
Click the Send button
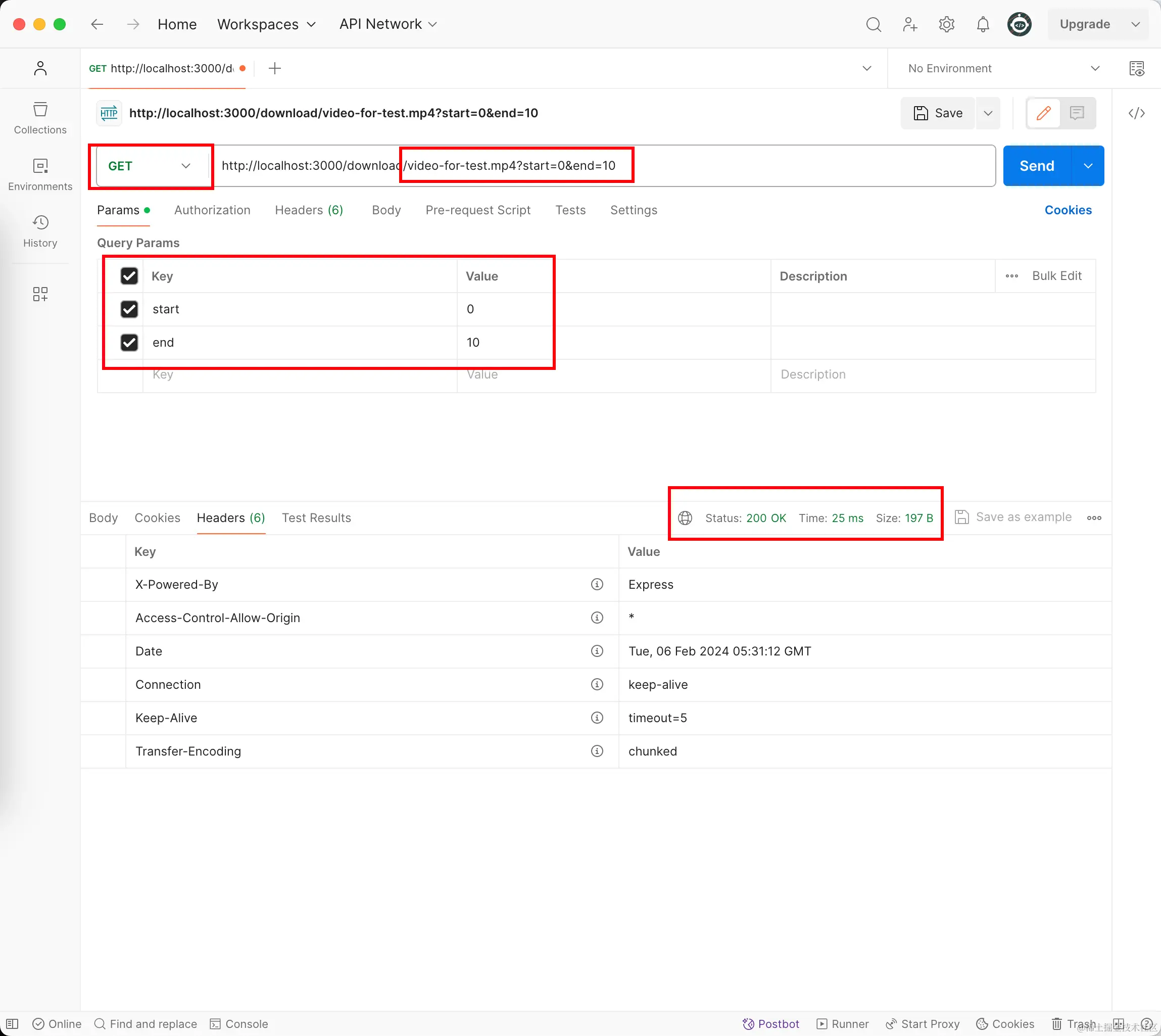[1037, 166]
